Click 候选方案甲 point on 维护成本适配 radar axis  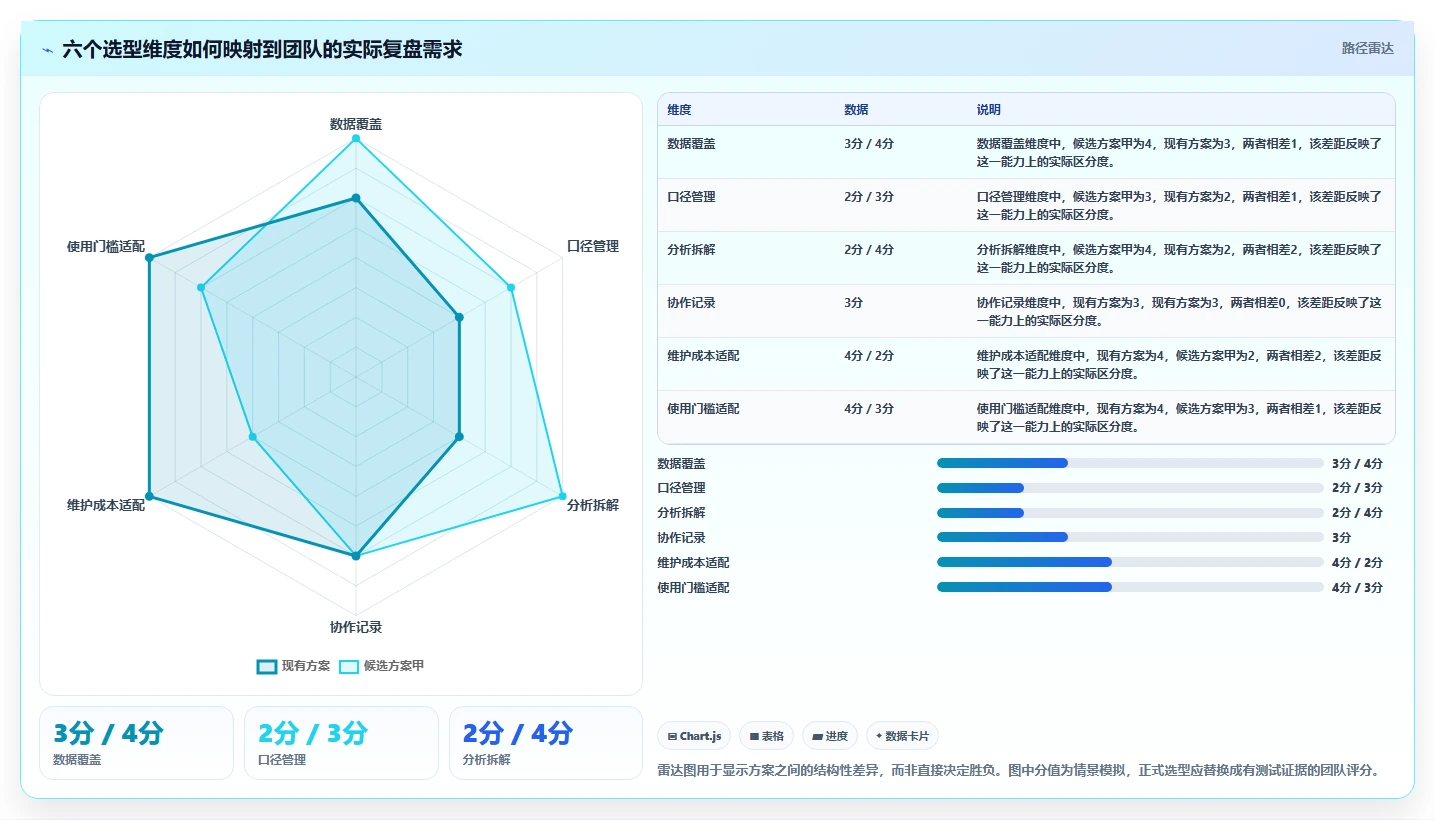[x=252, y=437]
